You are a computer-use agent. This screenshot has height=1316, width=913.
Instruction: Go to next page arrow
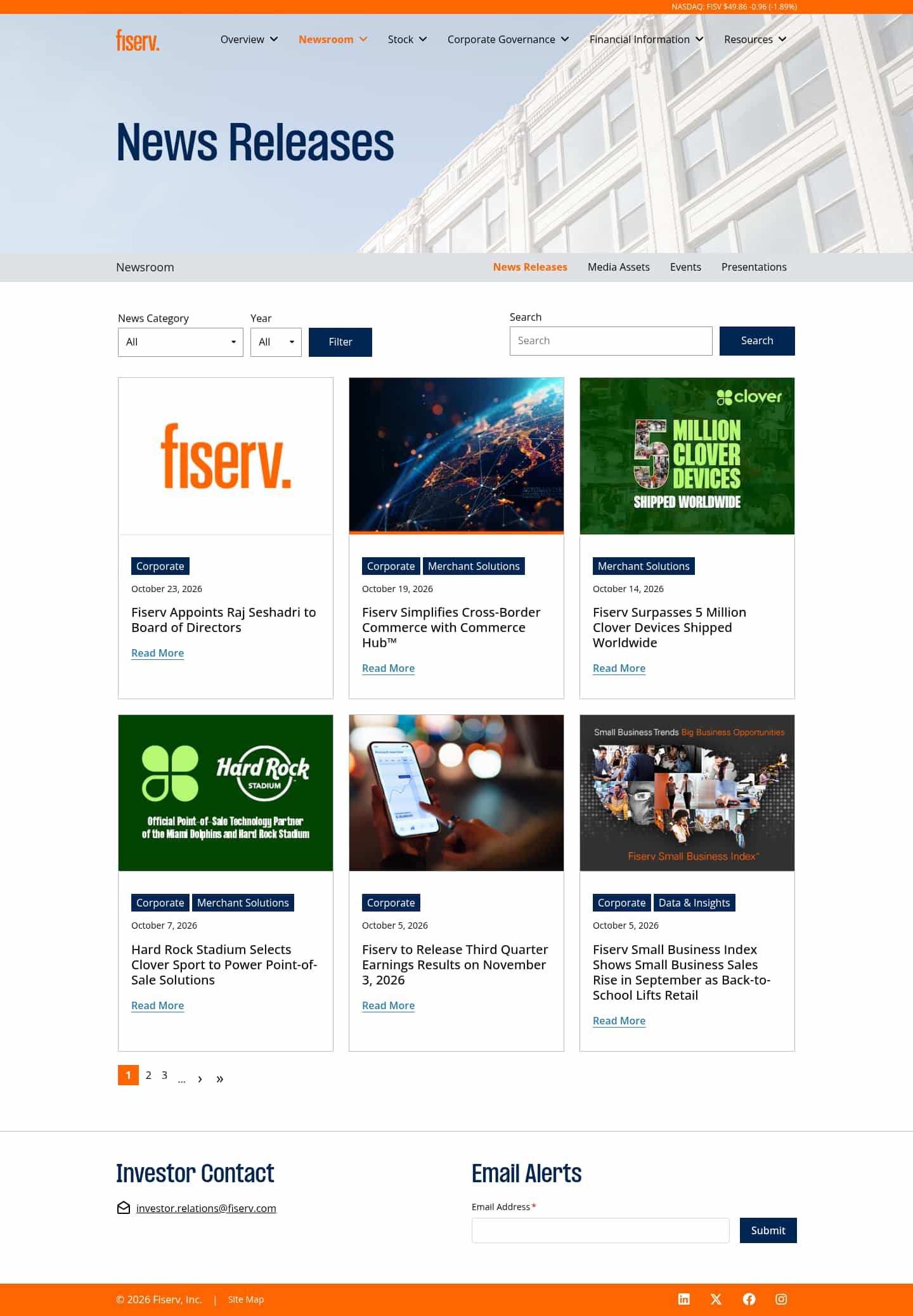coord(200,1078)
